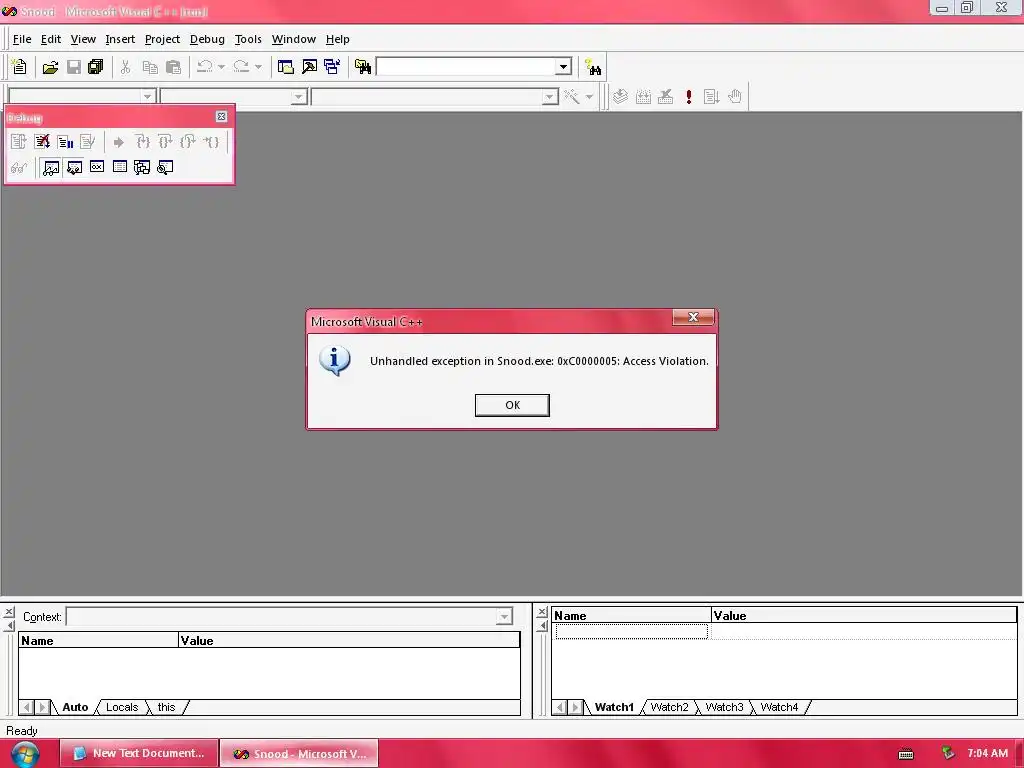The width and height of the screenshot is (1024, 768).
Task: Click the Show Next Statement arrow
Action: tap(118, 142)
